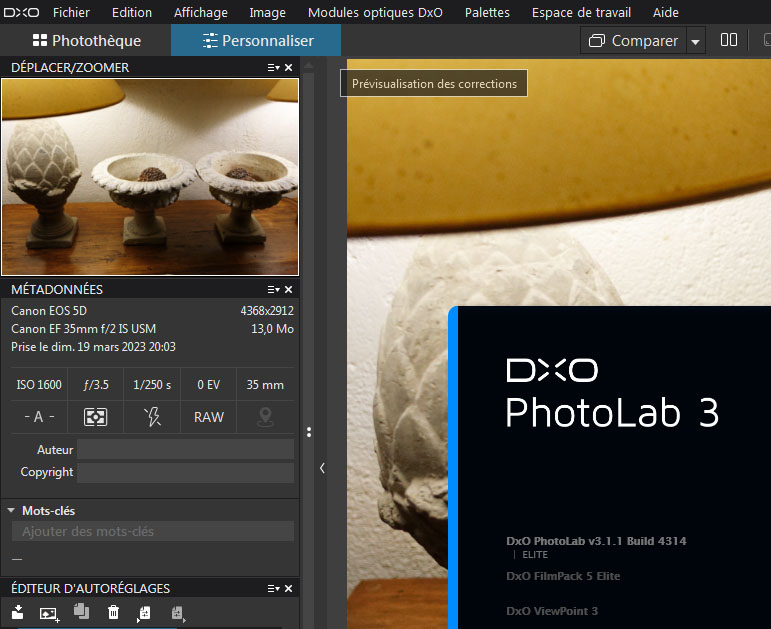Open the Comparer dropdown arrow
The image size is (771, 629).
click(x=695, y=42)
